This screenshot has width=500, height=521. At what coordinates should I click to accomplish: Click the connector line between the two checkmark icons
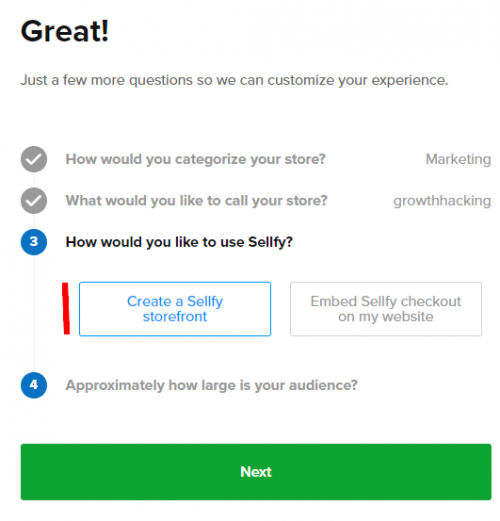[x=34, y=180]
